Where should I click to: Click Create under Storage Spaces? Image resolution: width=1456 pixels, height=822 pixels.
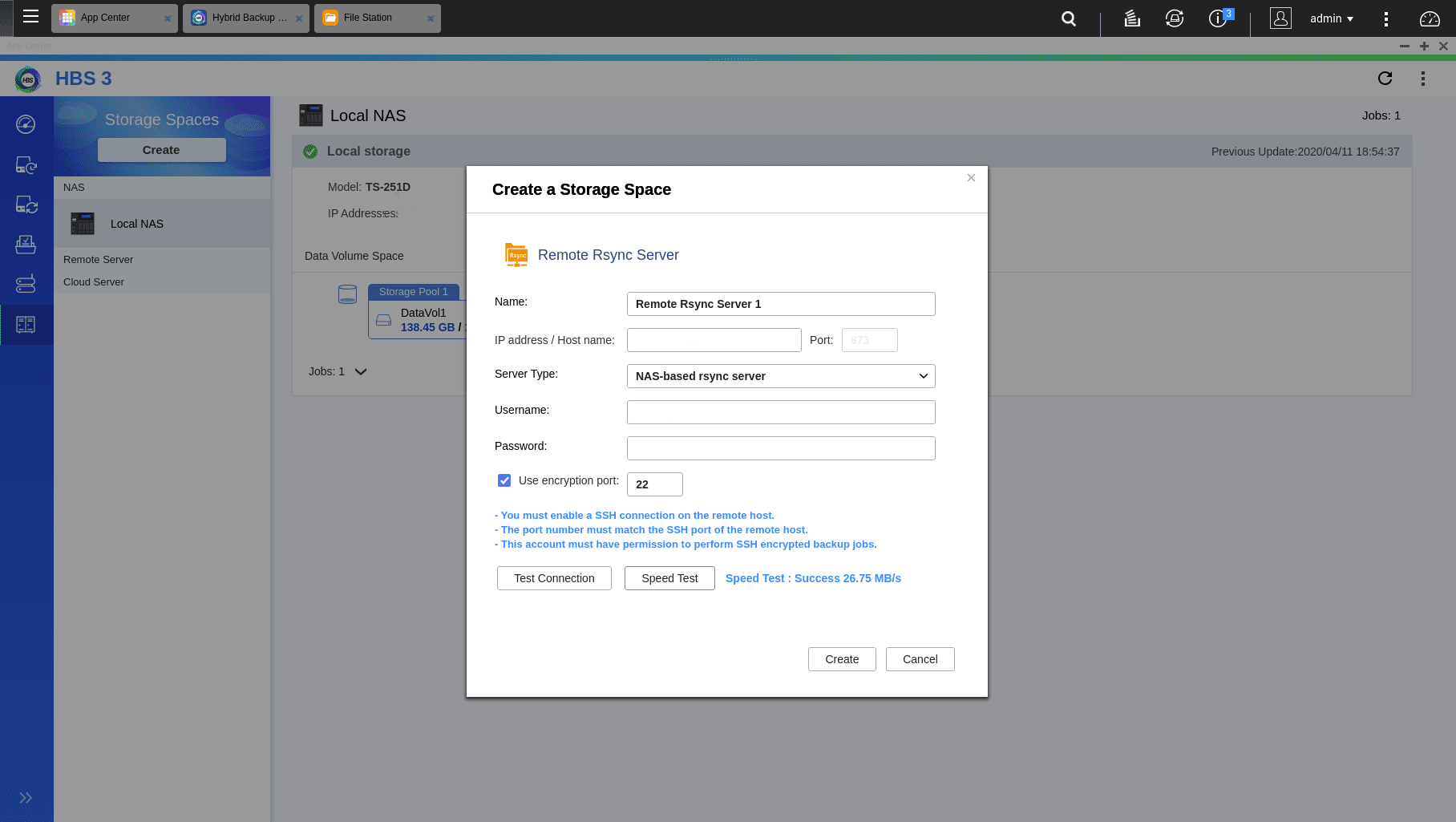[161, 150]
